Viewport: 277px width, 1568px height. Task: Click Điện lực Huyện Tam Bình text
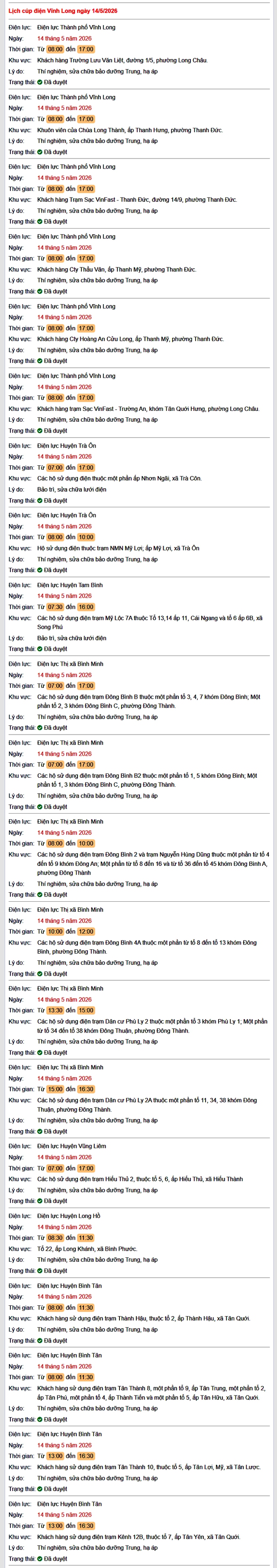(70, 585)
